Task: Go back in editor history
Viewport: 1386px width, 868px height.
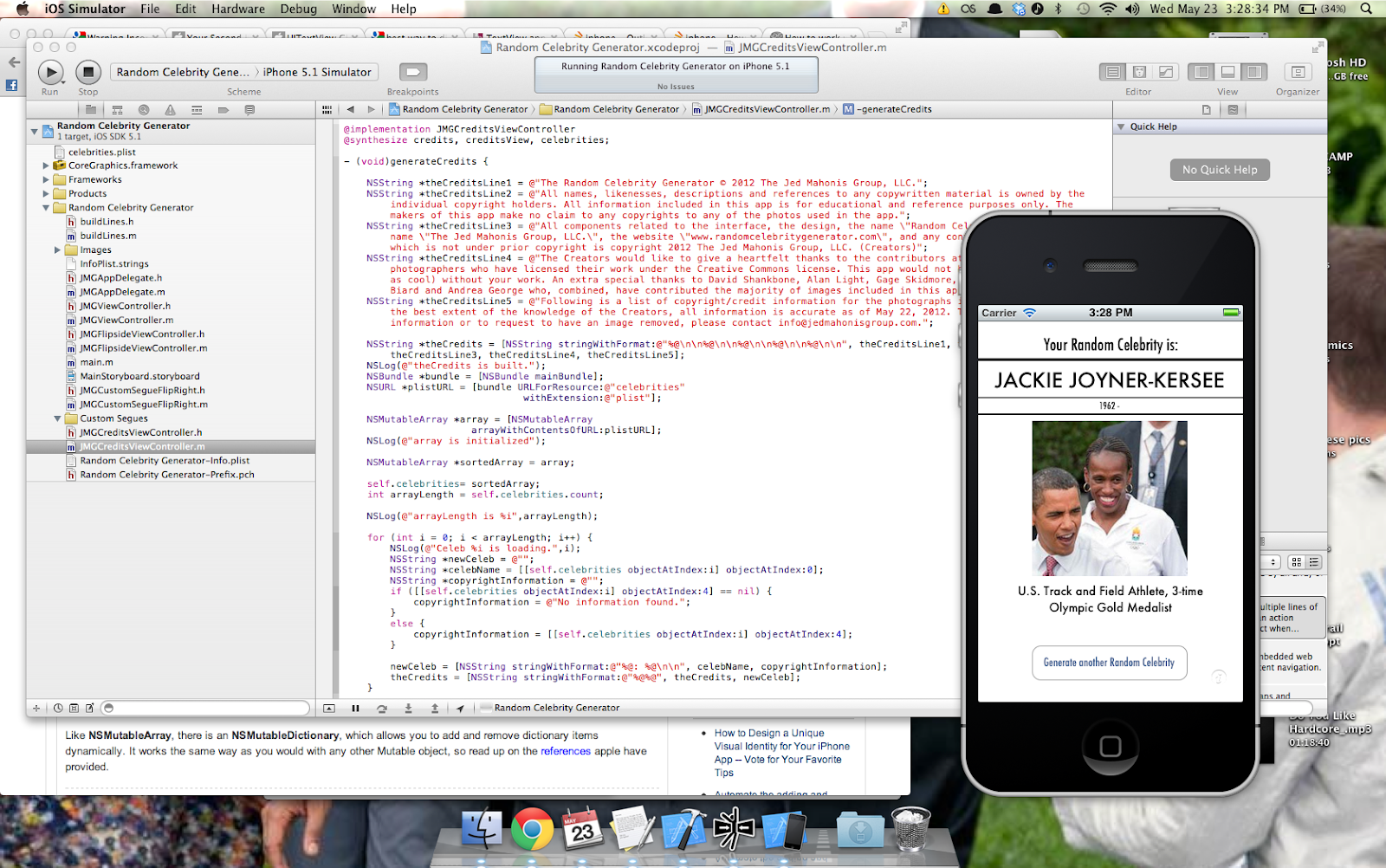Action: click(x=350, y=109)
